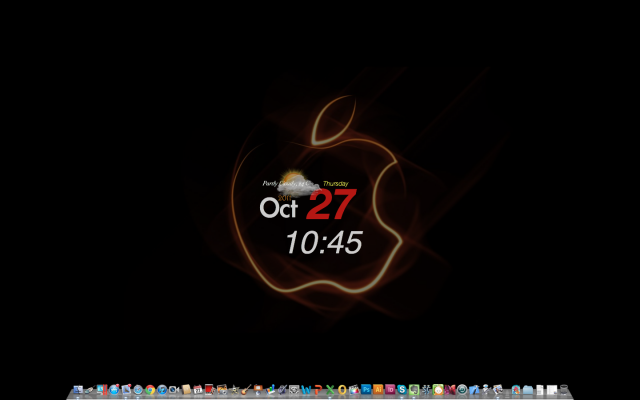
Task: Launch iTunes music note icon
Action: pos(162,390)
